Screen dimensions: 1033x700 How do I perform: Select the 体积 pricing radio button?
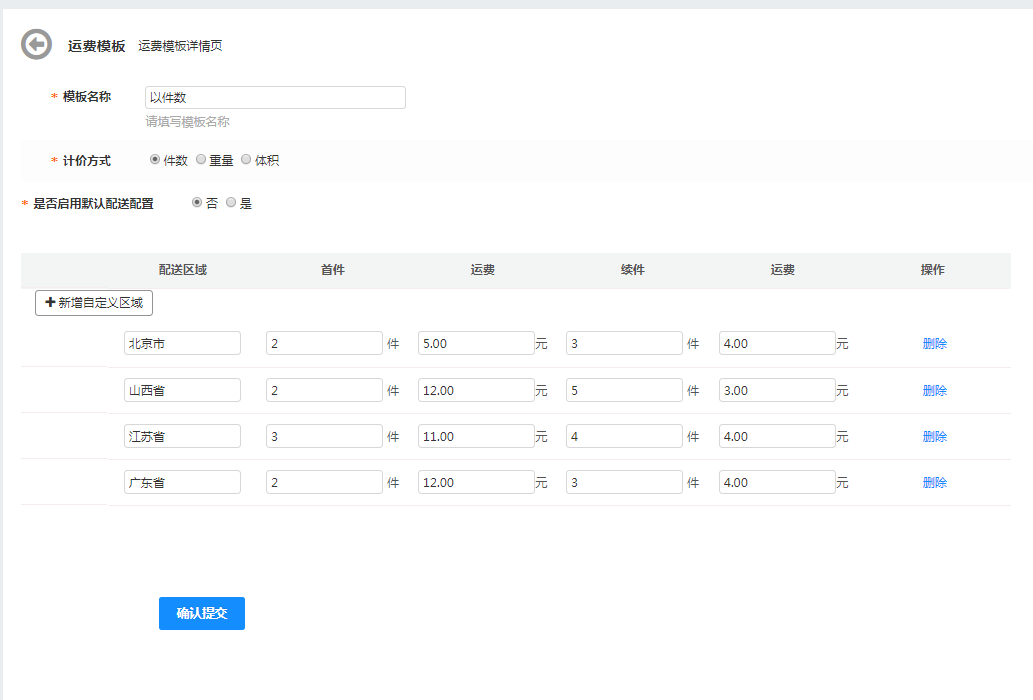pyautogui.click(x=246, y=160)
